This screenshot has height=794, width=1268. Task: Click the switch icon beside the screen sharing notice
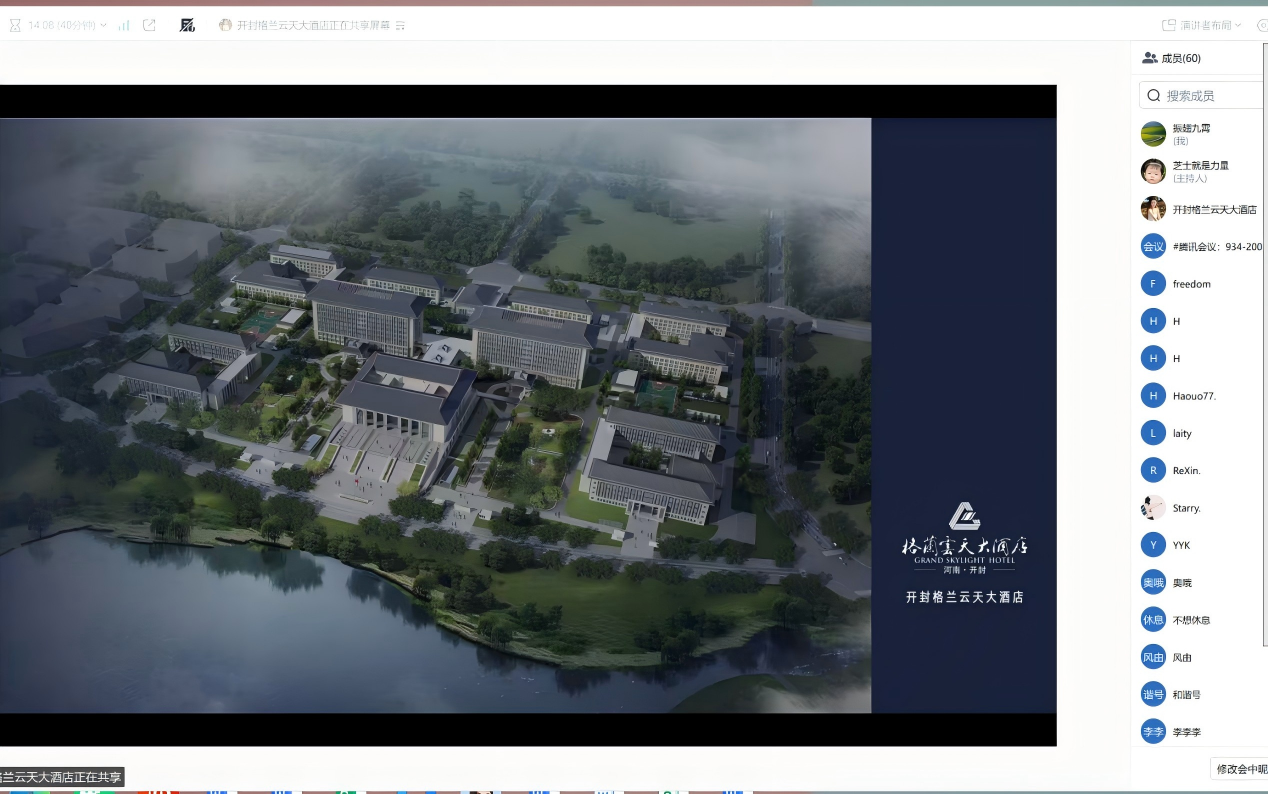pyautogui.click(x=401, y=25)
